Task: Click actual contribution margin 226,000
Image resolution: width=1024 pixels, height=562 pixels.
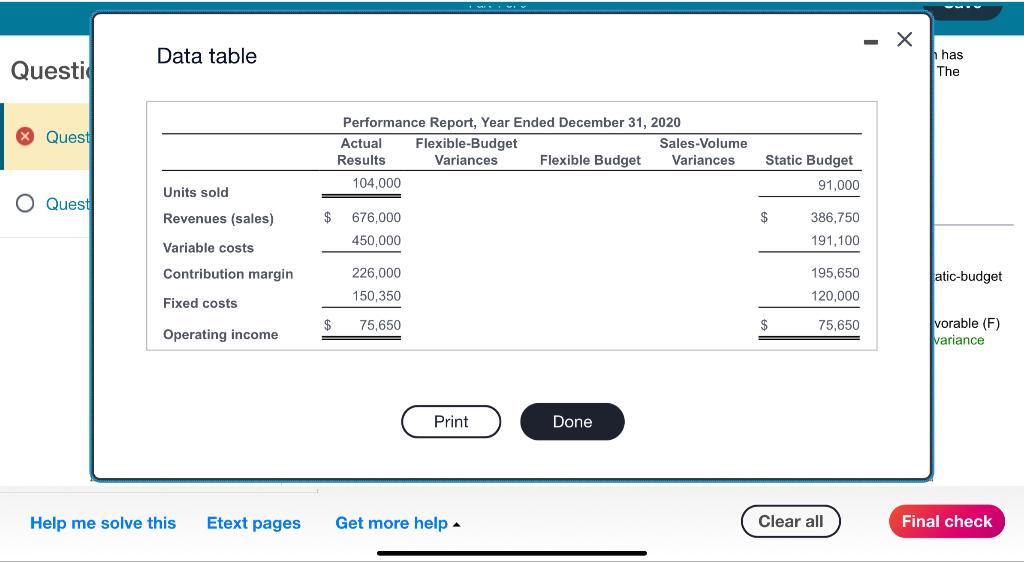Action: (x=376, y=273)
